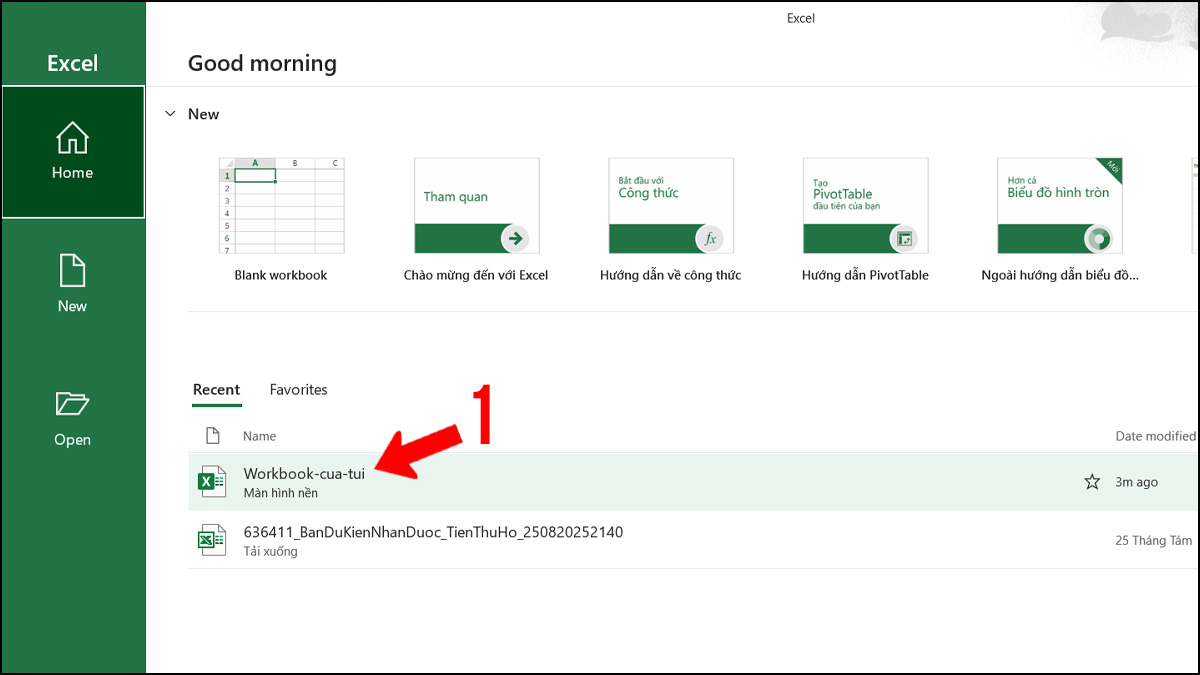Open the Home page in the sidebar
Viewport: 1200px width, 675px height.
tap(73, 152)
